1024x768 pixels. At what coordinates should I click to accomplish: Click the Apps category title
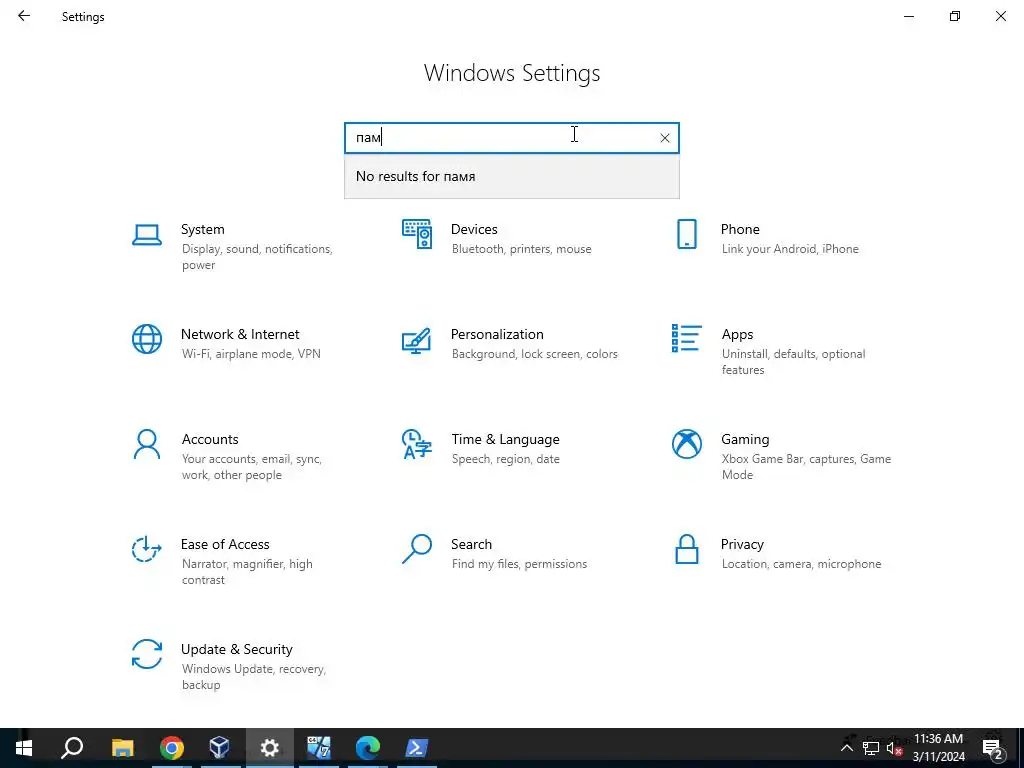[x=737, y=335]
